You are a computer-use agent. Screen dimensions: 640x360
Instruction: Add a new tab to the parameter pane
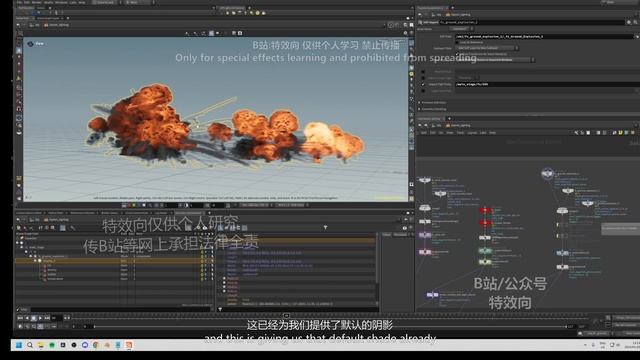click(x=452, y=8)
